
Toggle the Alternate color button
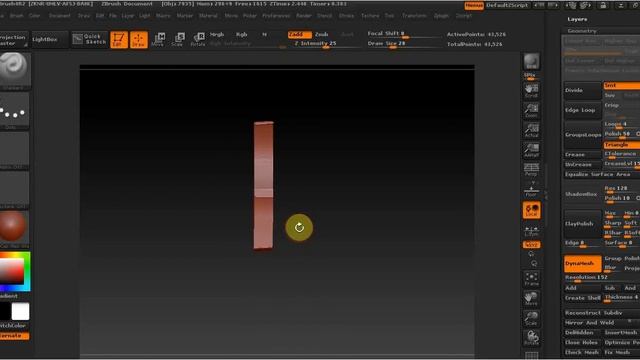pyautogui.click(x=14, y=336)
